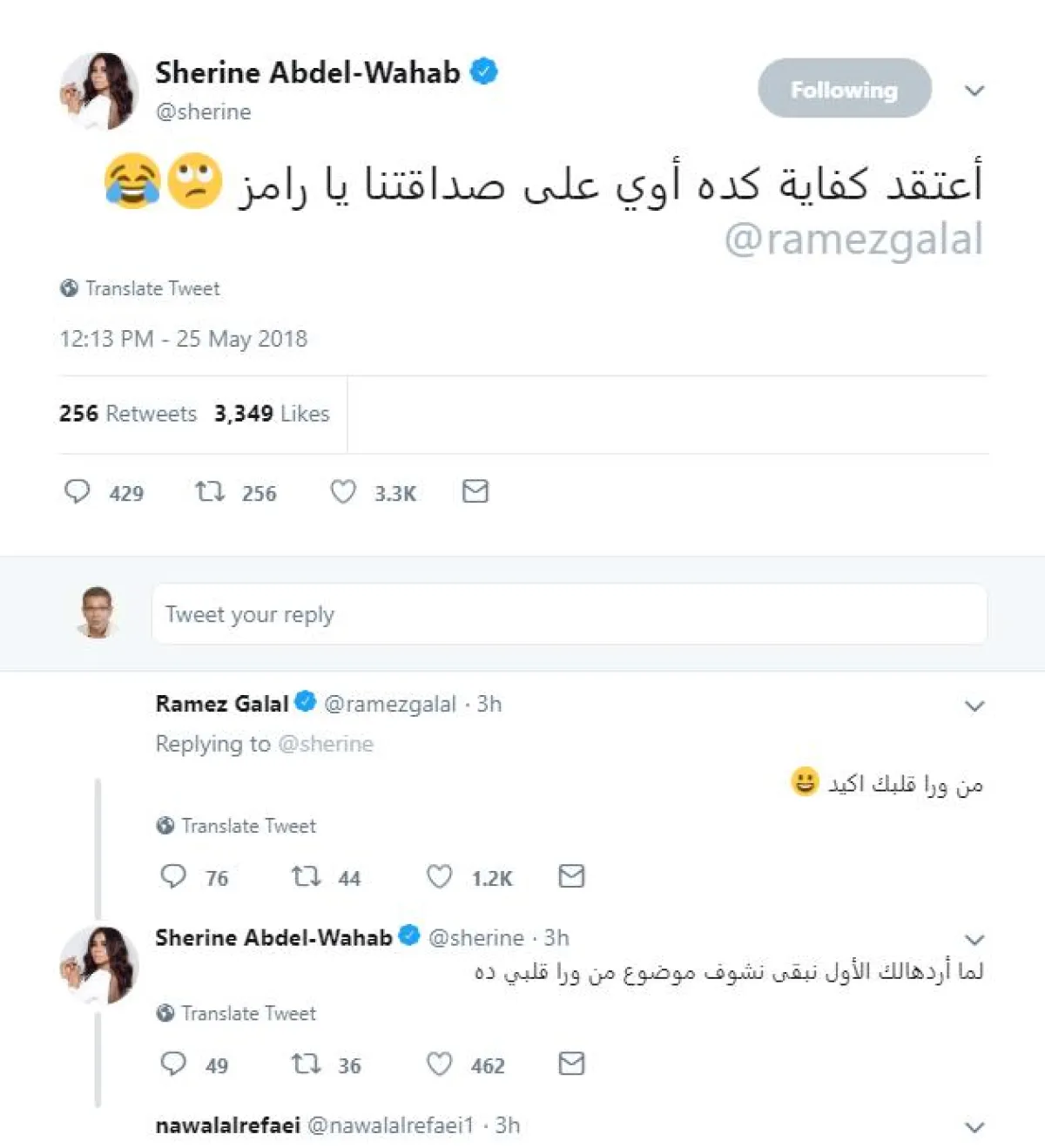
Task: Click Translate Tweet under the main tweet
Action: click(x=152, y=288)
